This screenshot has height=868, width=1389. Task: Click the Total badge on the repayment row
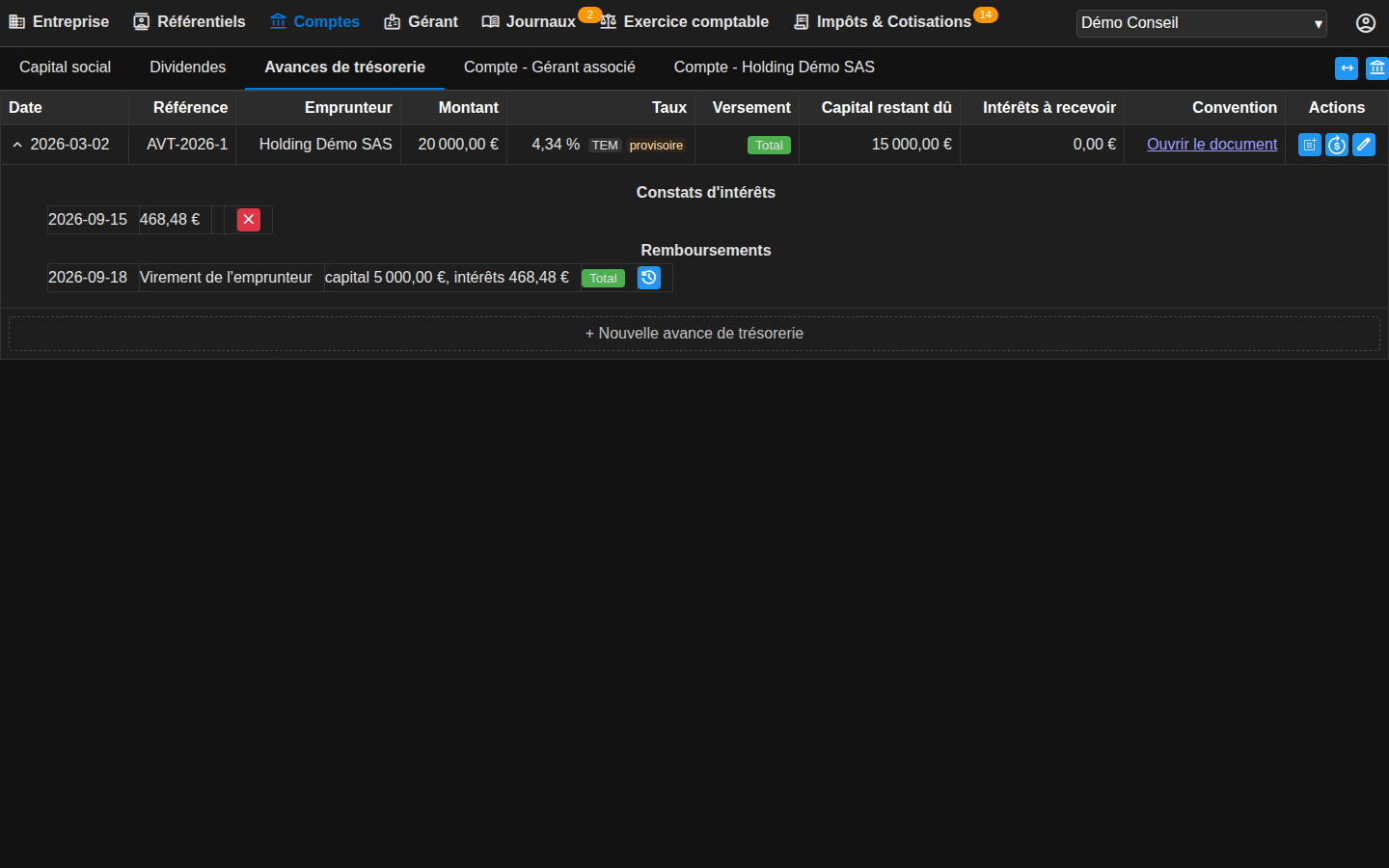click(x=603, y=279)
